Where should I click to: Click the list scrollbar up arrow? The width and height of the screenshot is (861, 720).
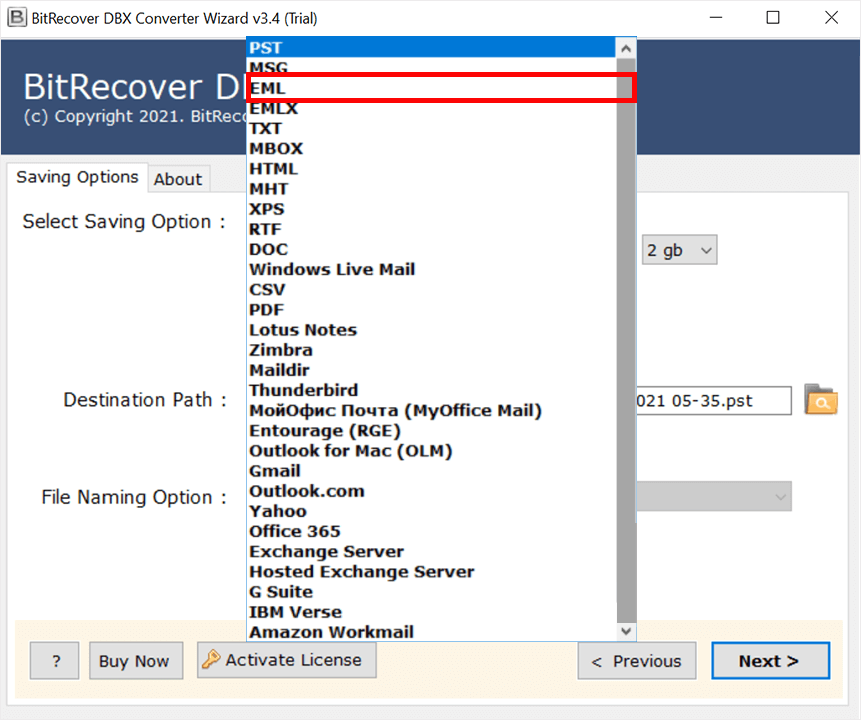pos(626,48)
